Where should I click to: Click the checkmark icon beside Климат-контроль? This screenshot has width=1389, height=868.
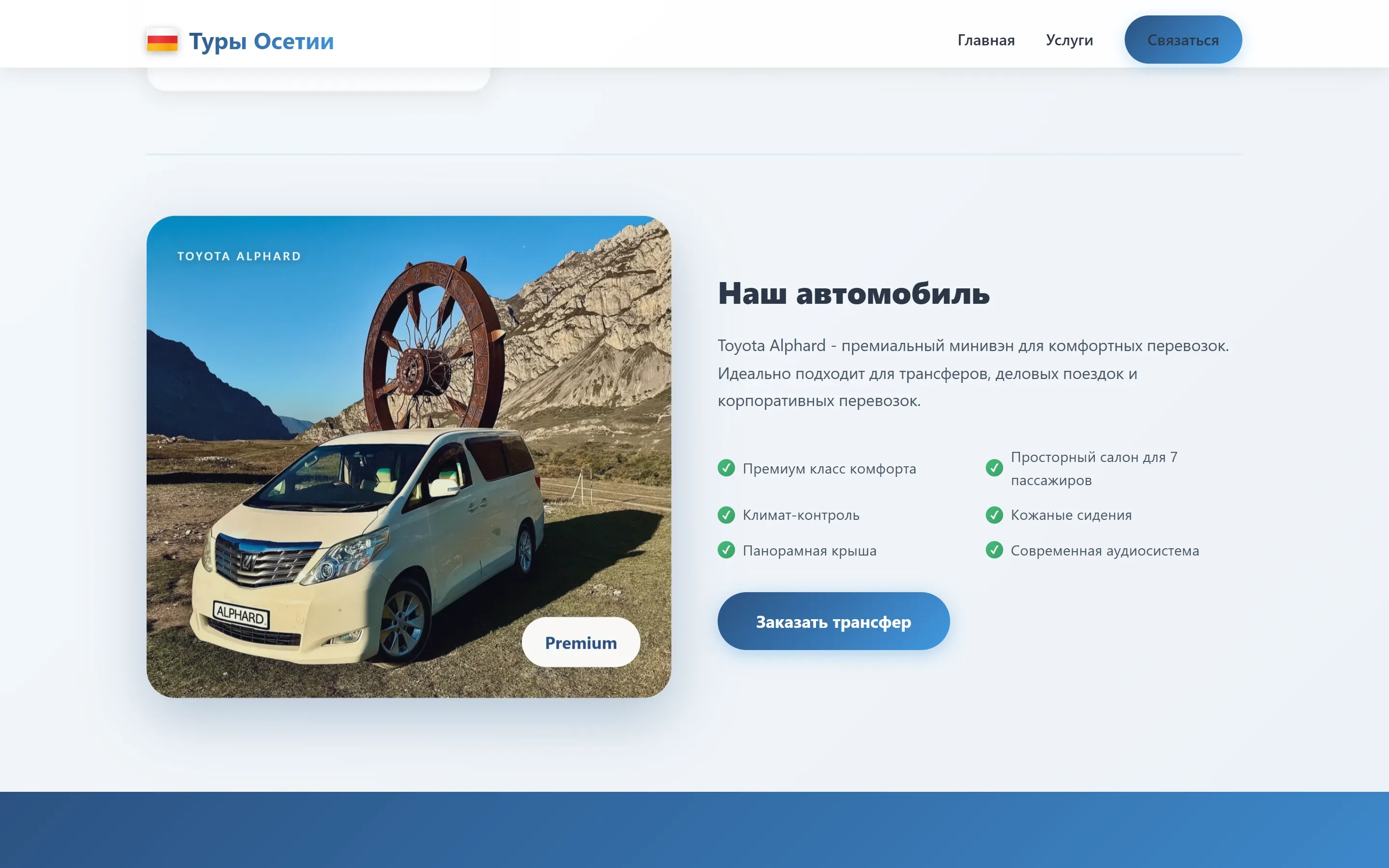tap(726, 515)
